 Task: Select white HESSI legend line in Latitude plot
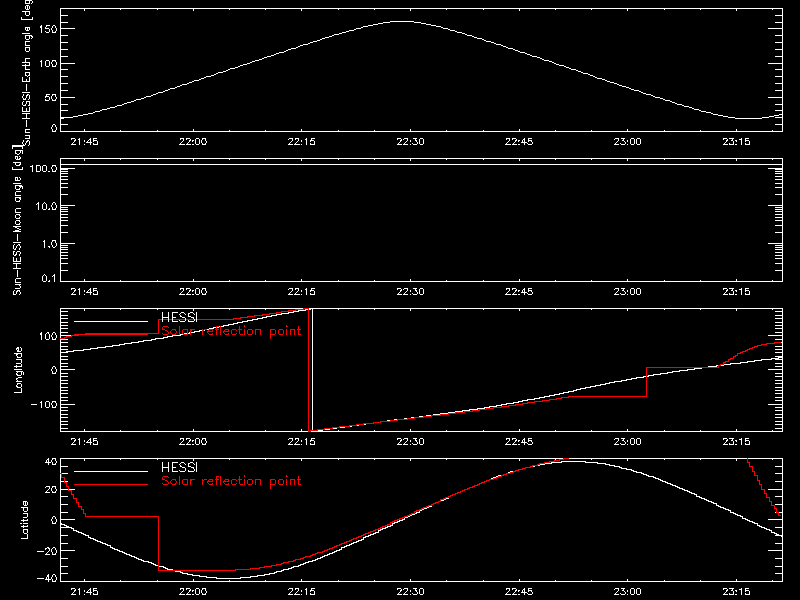[x=111, y=471]
